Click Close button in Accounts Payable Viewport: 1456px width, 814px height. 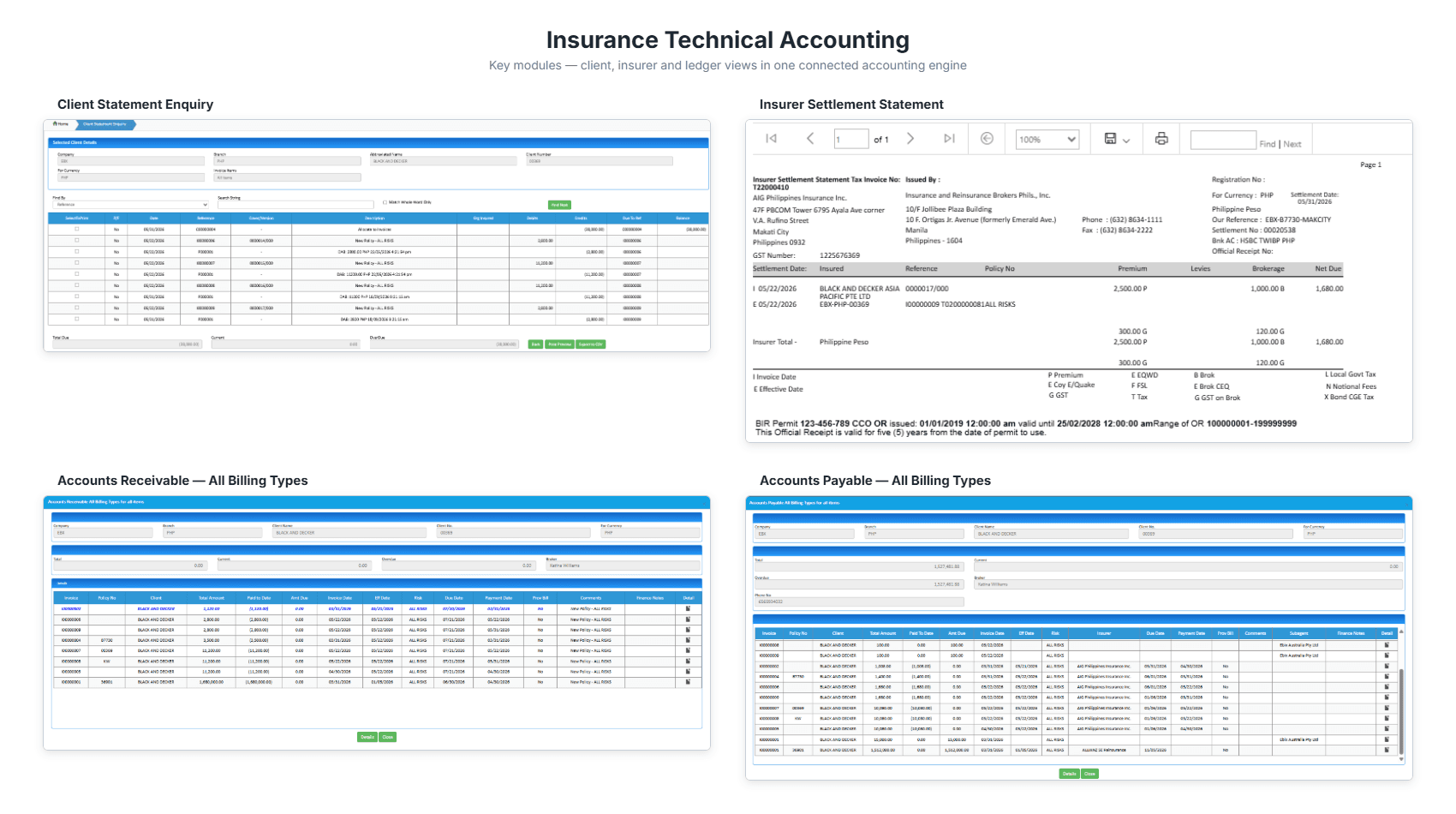point(1089,774)
